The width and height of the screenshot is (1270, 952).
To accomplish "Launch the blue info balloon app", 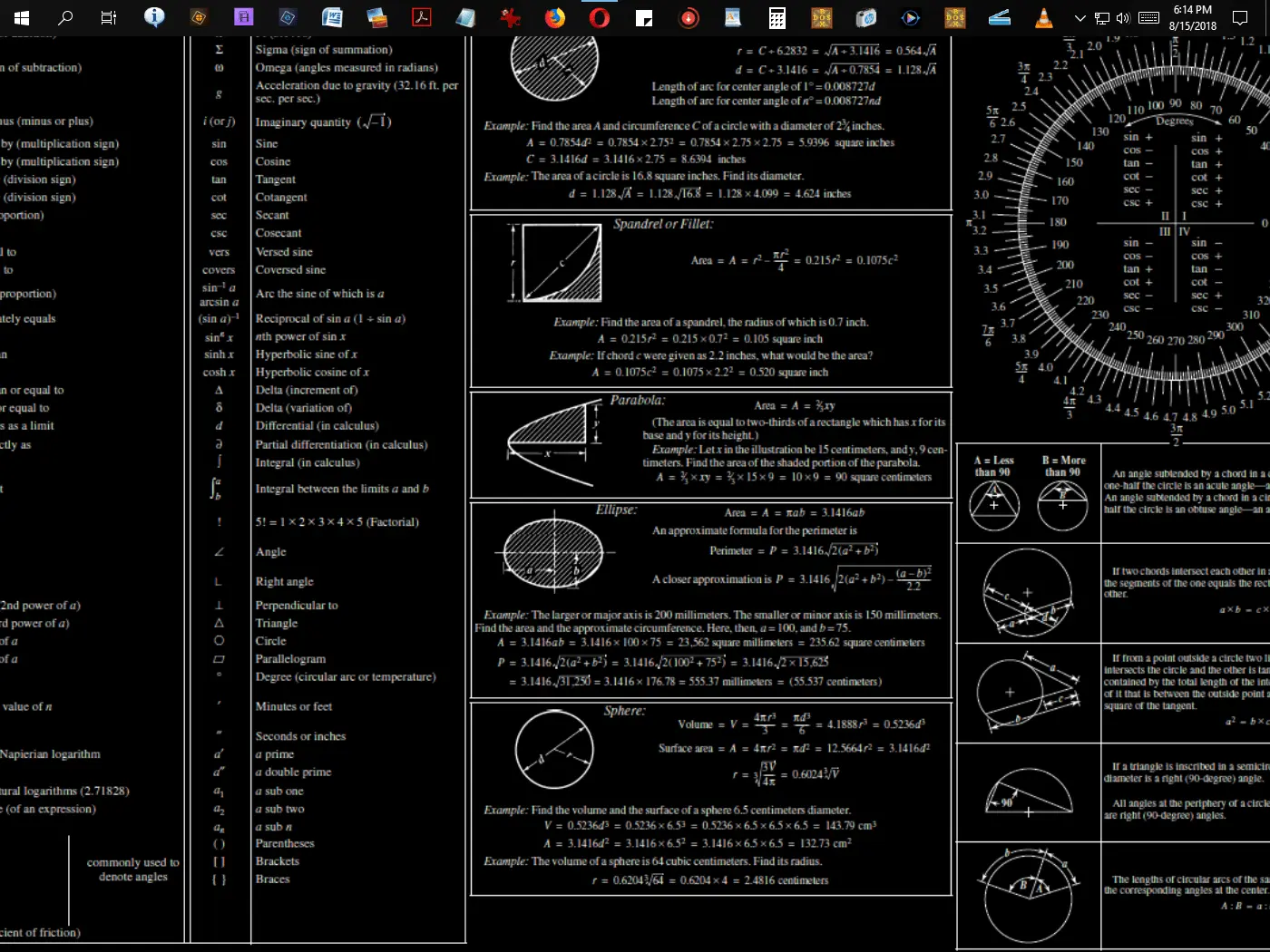I will [154, 17].
